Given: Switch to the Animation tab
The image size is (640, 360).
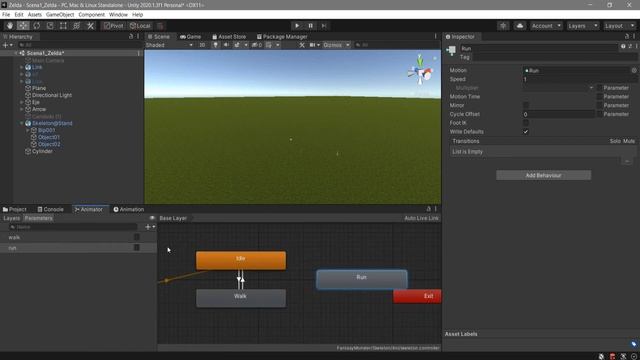Looking at the screenshot, I should click(x=129, y=209).
